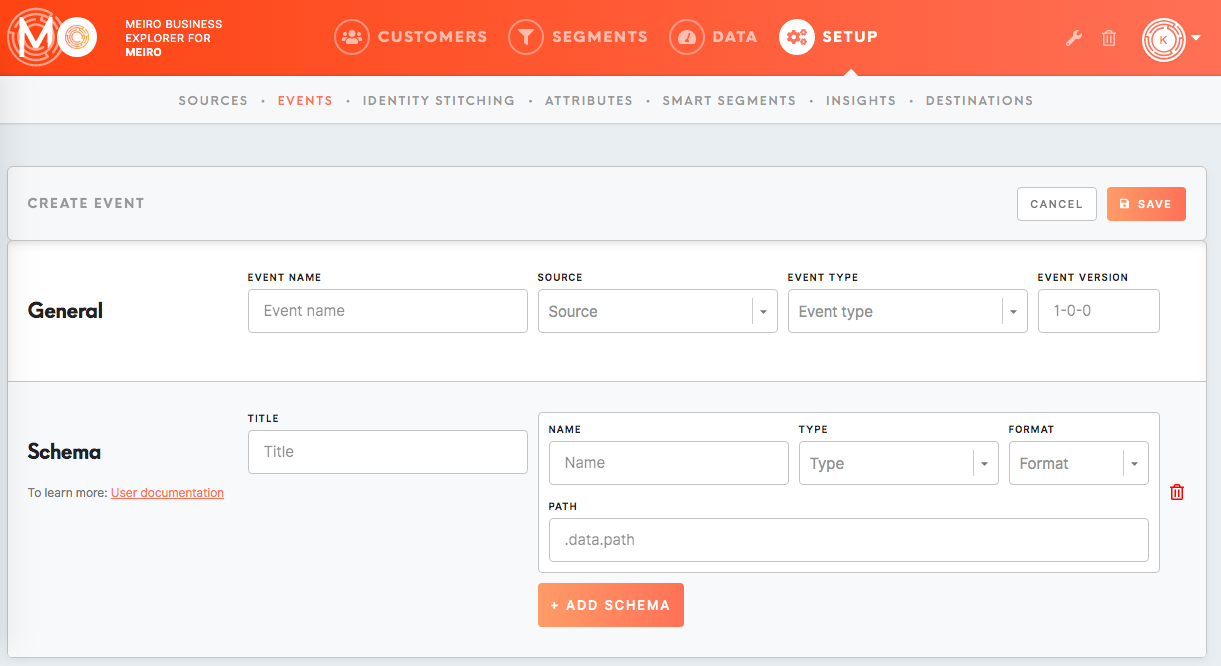Viewport: 1221px width, 666px height.
Task: Focus the Event version field
Action: 1099,311
